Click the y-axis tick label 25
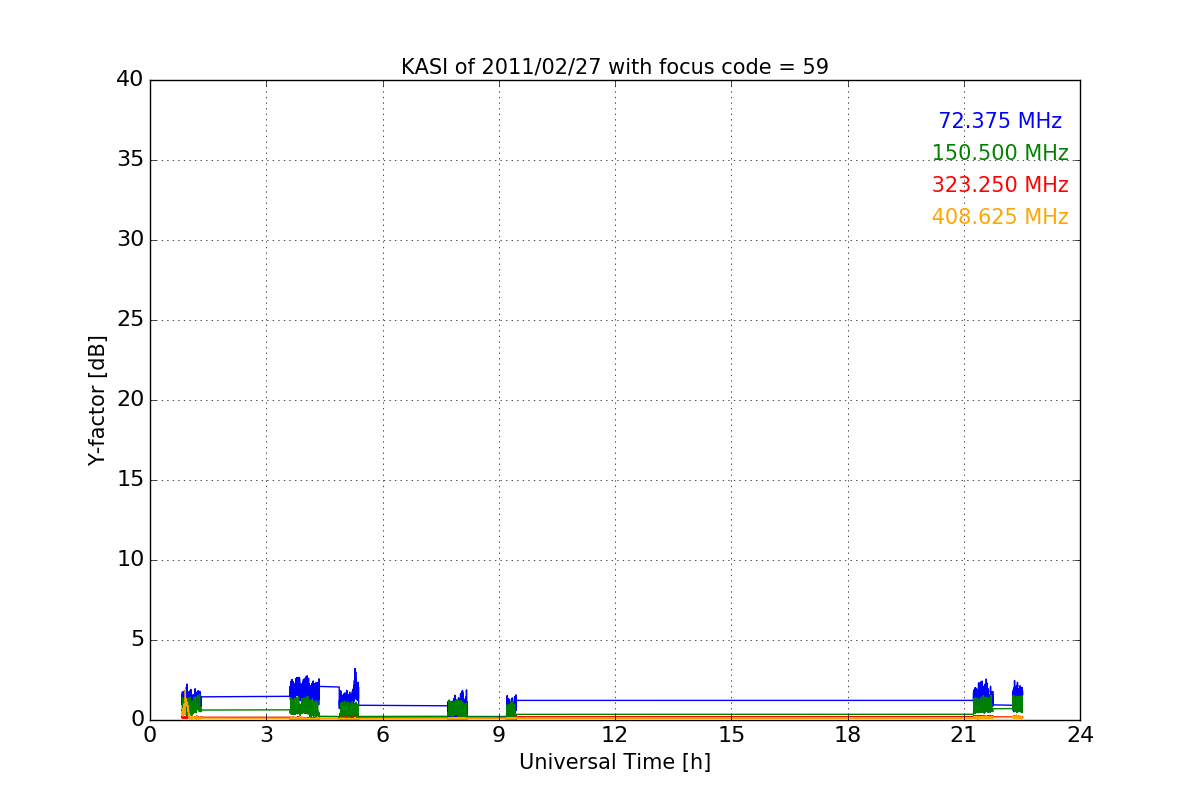Screen dimensions: 1200x800 pos(130,320)
